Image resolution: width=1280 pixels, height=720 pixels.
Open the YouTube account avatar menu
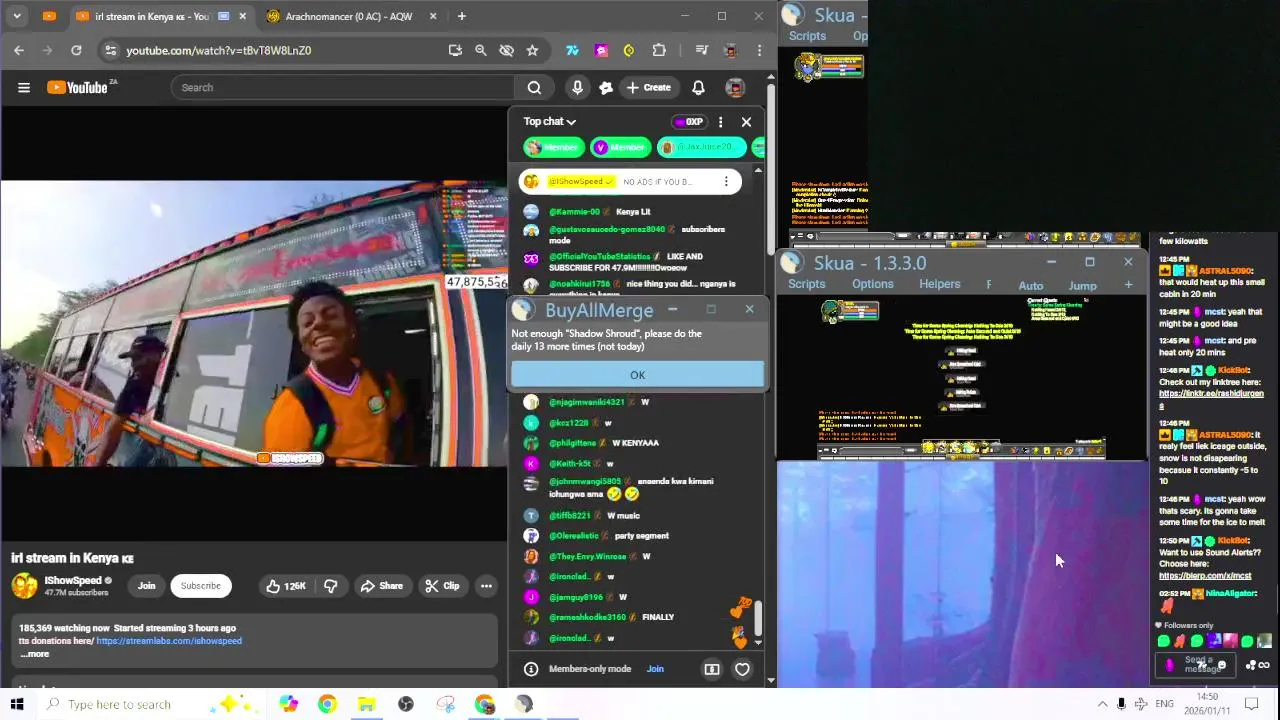[x=735, y=87]
